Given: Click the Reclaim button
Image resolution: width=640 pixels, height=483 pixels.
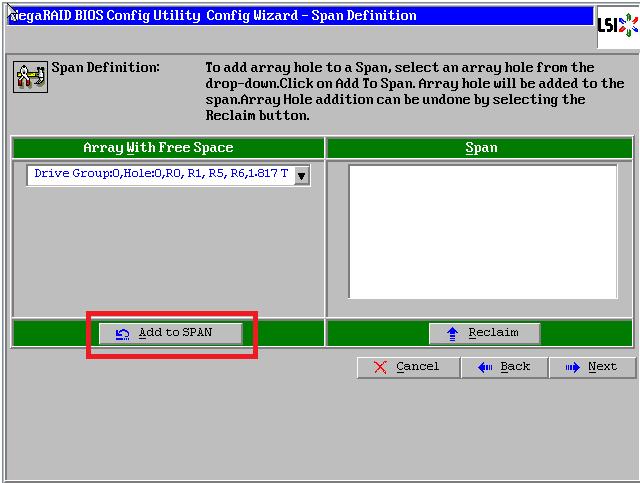Looking at the screenshot, I should (484, 333).
